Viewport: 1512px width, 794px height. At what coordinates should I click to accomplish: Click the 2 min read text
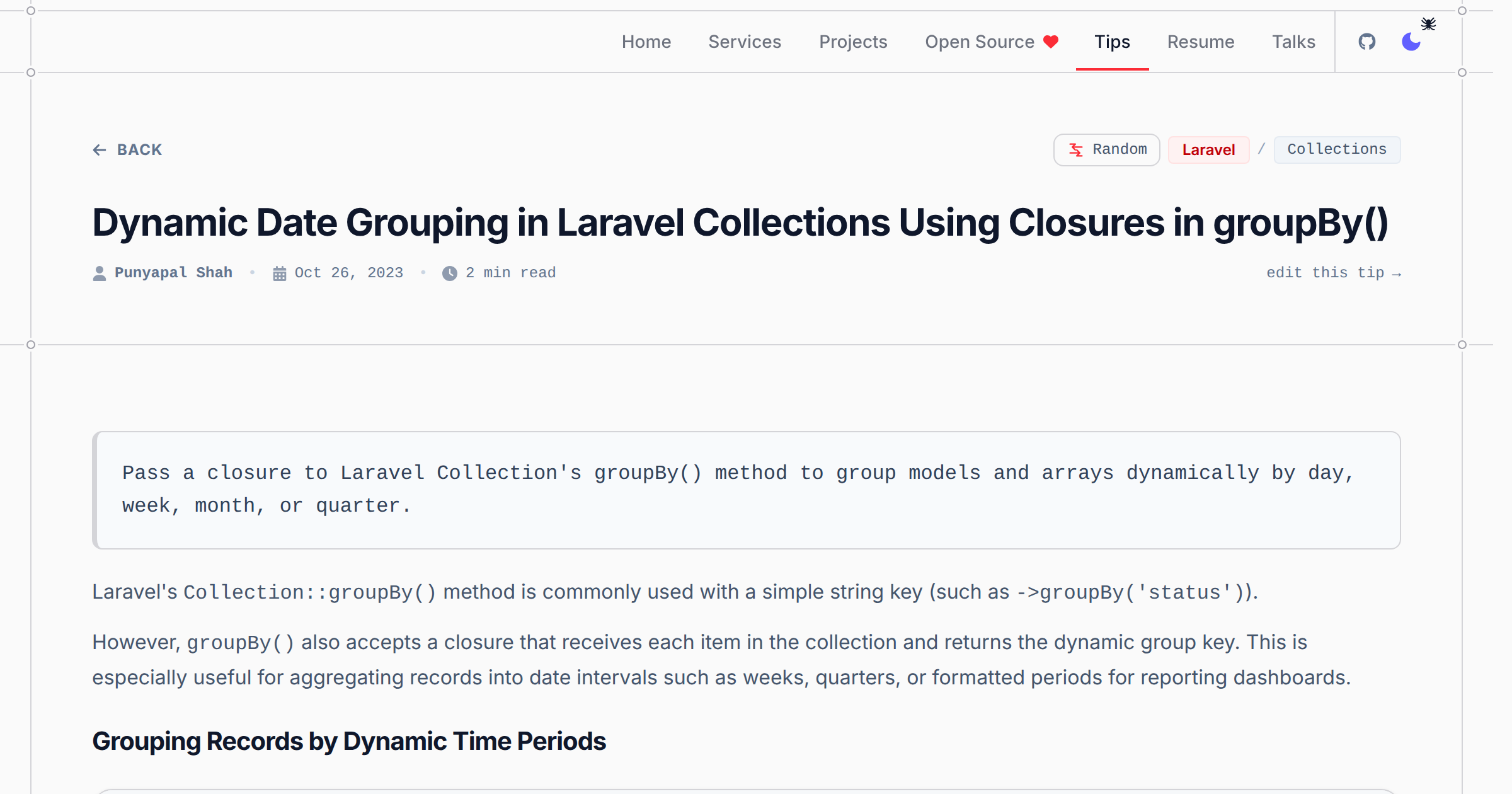(510, 273)
